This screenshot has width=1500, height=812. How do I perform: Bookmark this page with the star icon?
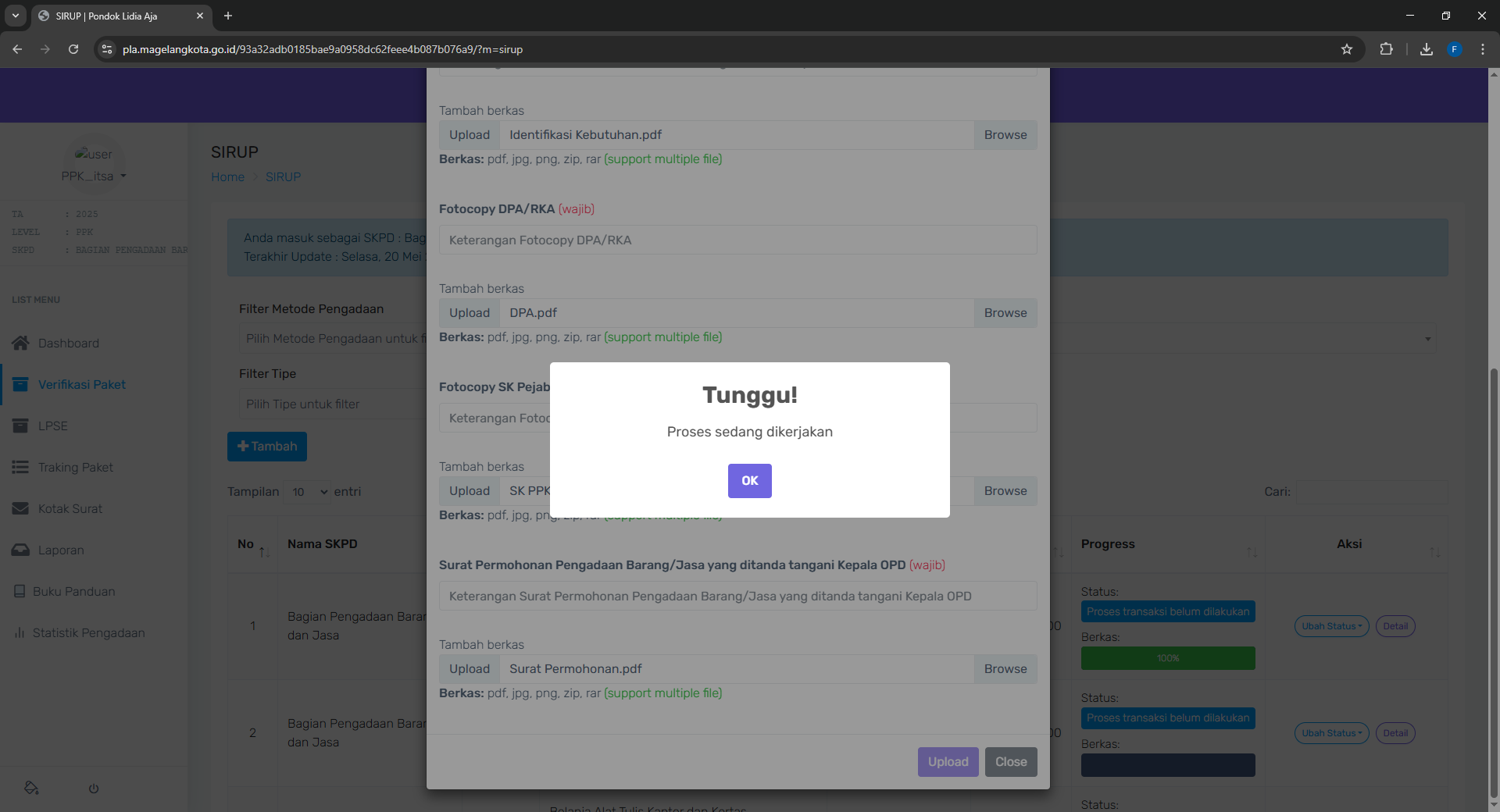[x=1347, y=49]
